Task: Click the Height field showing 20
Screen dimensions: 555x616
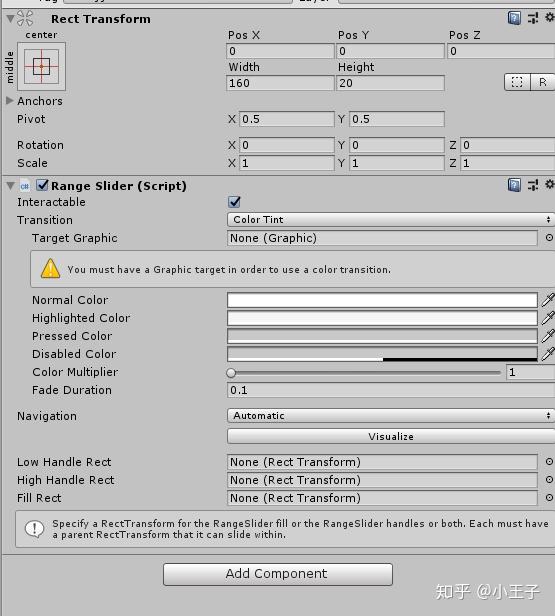Action: [390, 83]
